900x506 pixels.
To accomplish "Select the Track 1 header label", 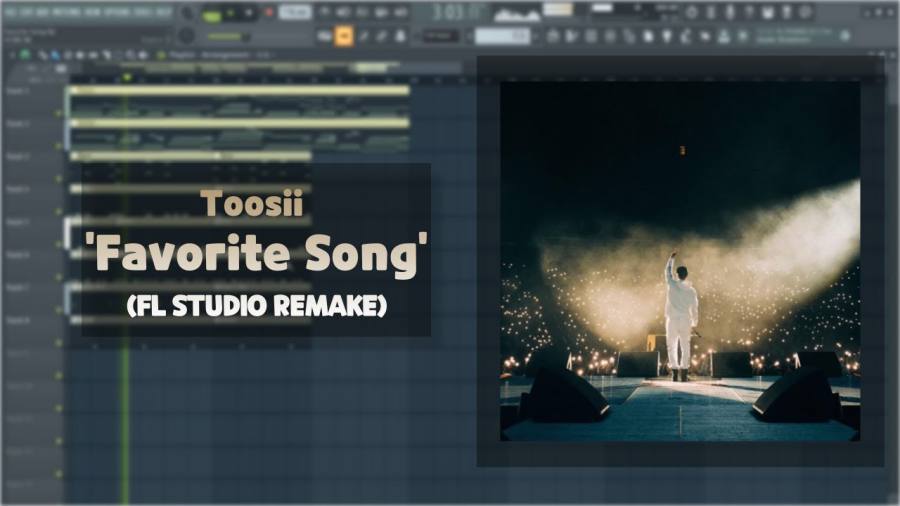I will click(x=17, y=91).
